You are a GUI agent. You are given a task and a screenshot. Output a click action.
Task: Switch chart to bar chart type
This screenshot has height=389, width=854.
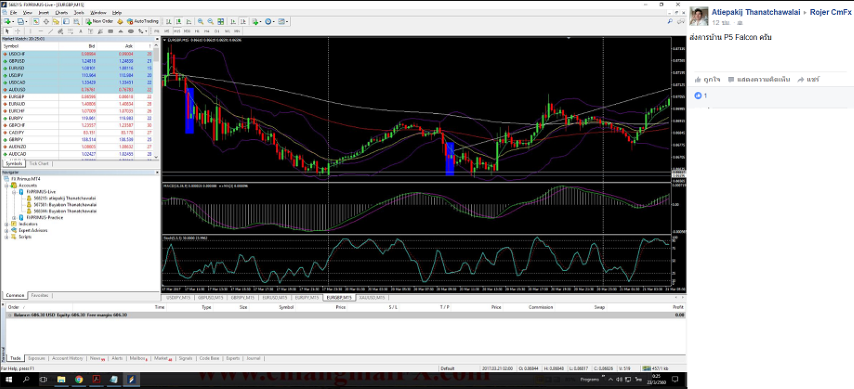(169, 21)
